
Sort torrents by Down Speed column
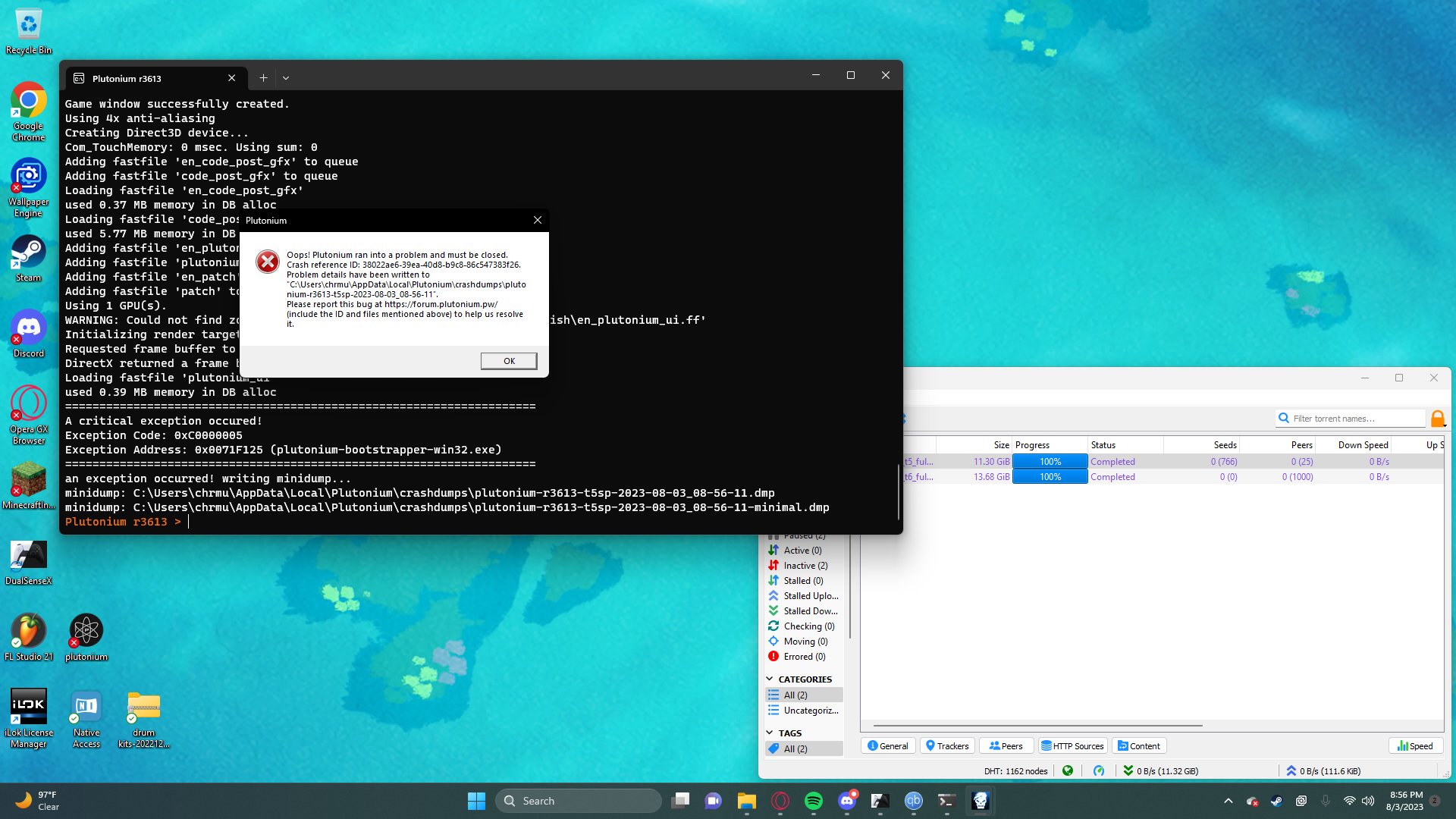(1353, 445)
